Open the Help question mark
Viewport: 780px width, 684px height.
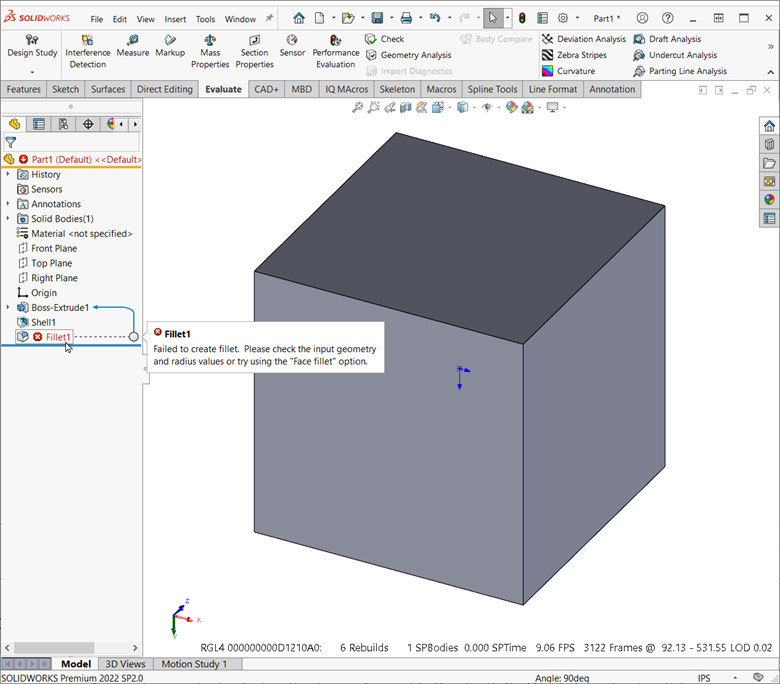tap(668, 18)
